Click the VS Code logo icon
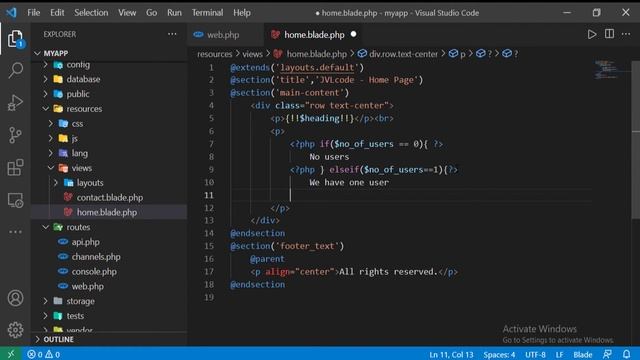The width and height of the screenshot is (640, 360). point(11,13)
